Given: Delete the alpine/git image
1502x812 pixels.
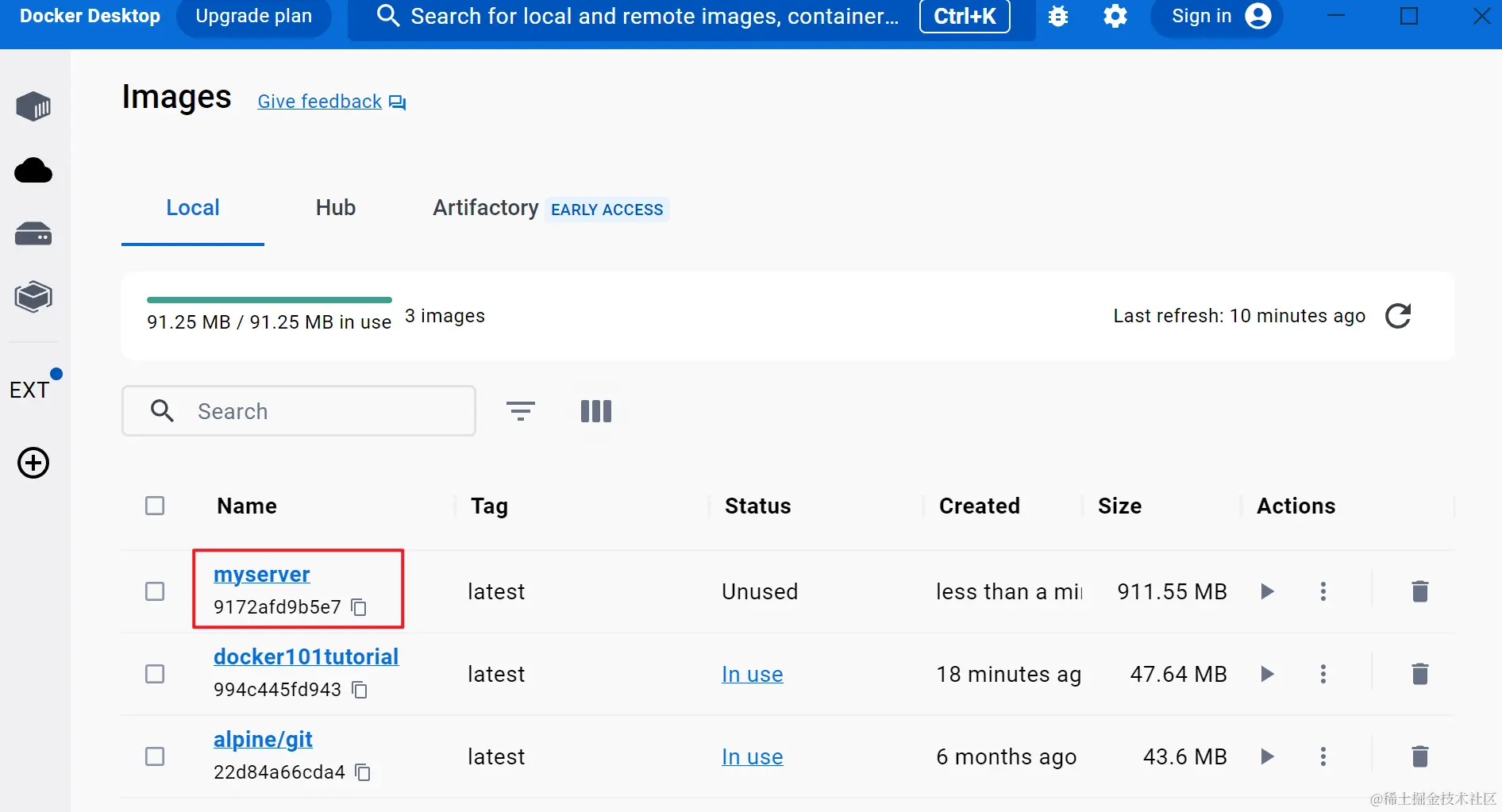Looking at the screenshot, I should [x=1420, y=756].
